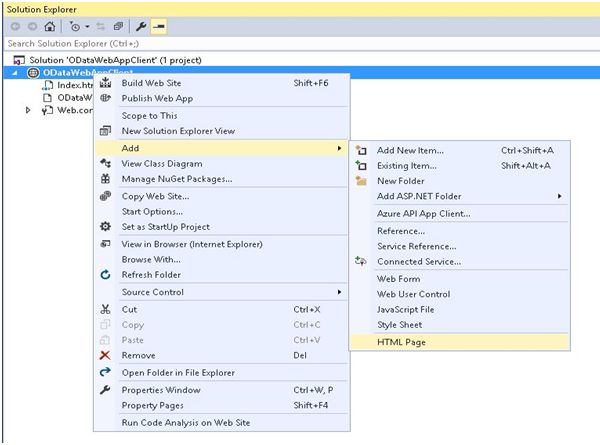Image resolution: width=600 pixels, height=445 pixels.
Task: Click the Refresh Folder icon entry
Action: pos(105,274)
